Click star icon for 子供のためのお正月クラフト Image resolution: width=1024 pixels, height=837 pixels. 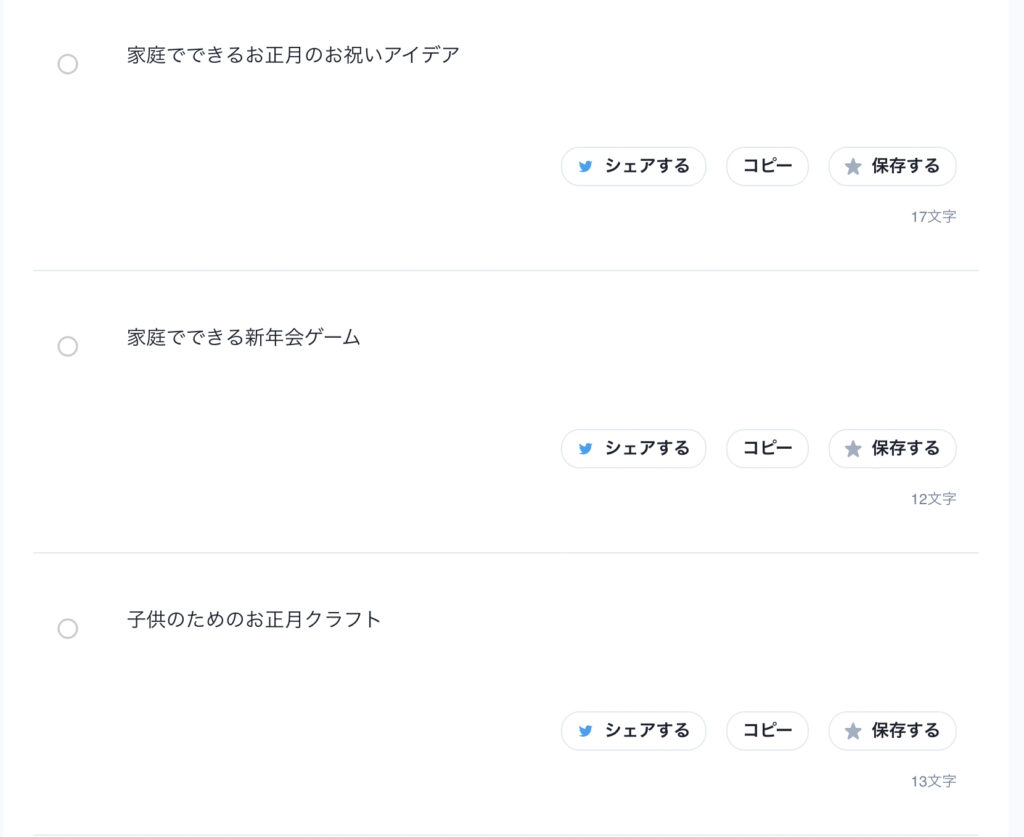pyautogui.click(x=853, y=731)
